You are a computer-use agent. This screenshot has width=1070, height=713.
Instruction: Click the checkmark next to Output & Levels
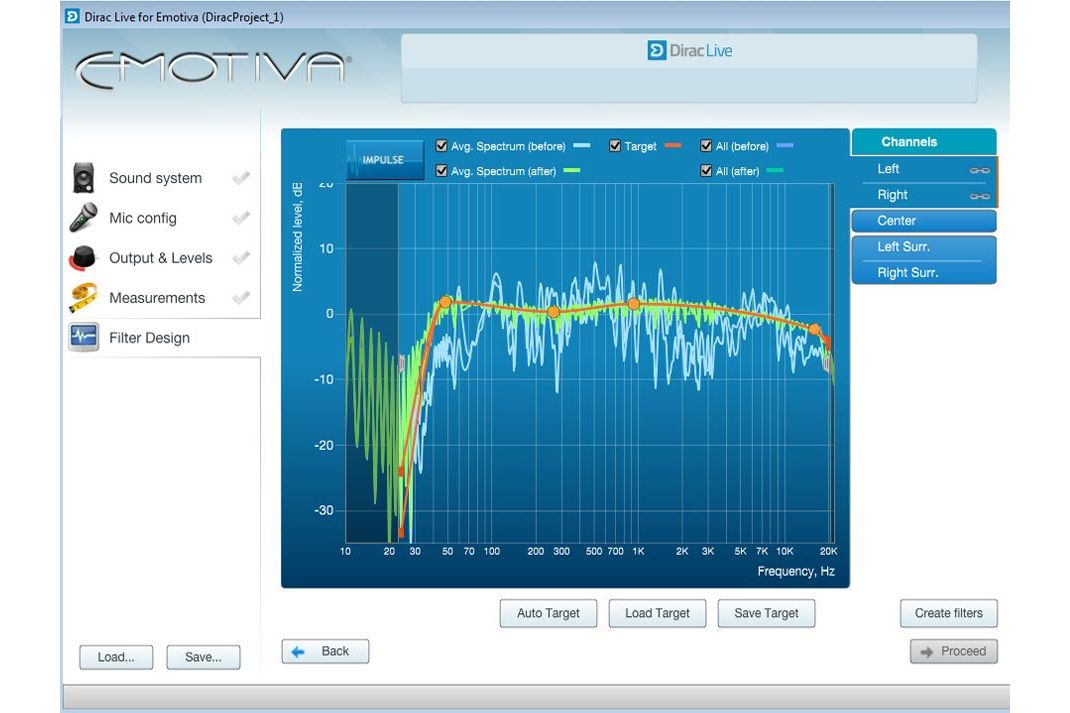[x=241, y=258]
